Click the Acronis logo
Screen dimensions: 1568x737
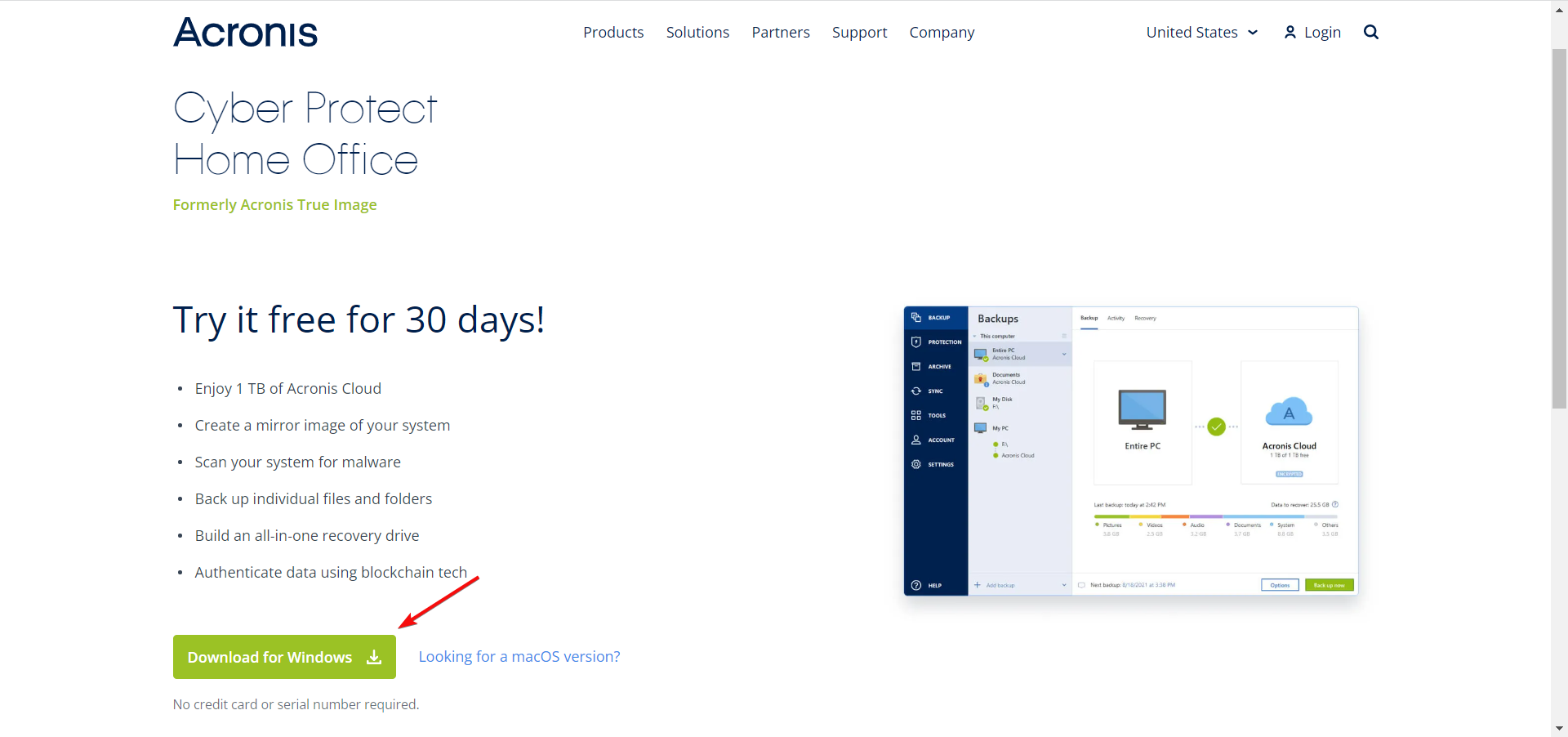coord(245,33)
